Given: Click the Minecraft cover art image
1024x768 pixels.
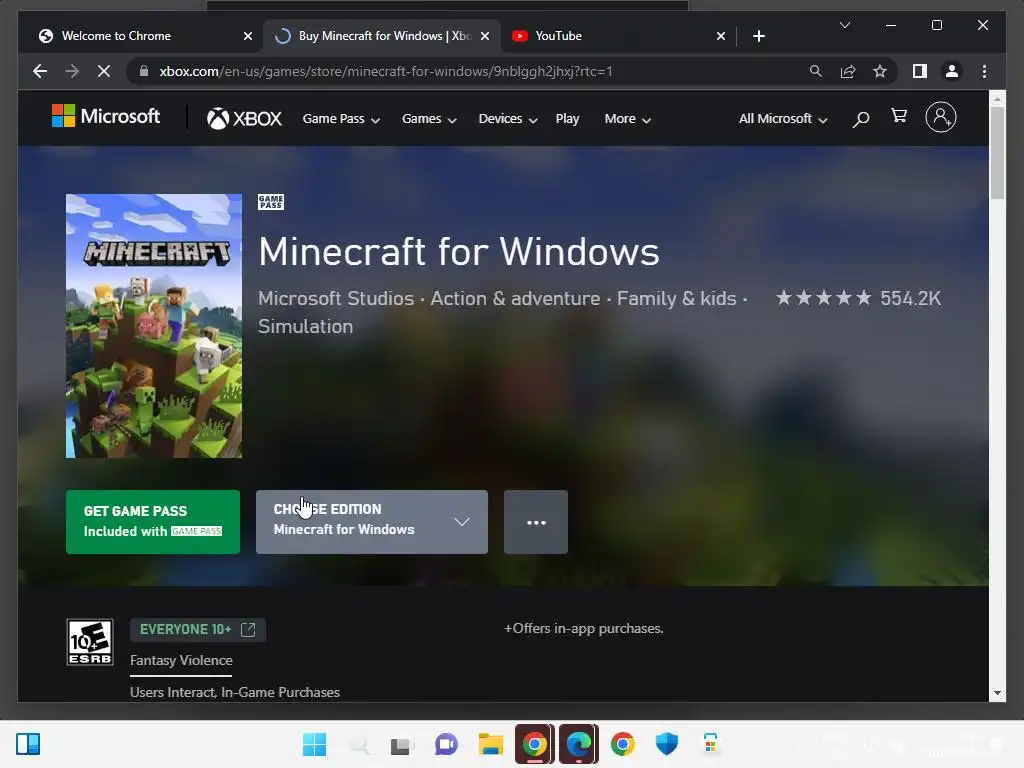Looking at the screenshot, I should tap(153, 325).
